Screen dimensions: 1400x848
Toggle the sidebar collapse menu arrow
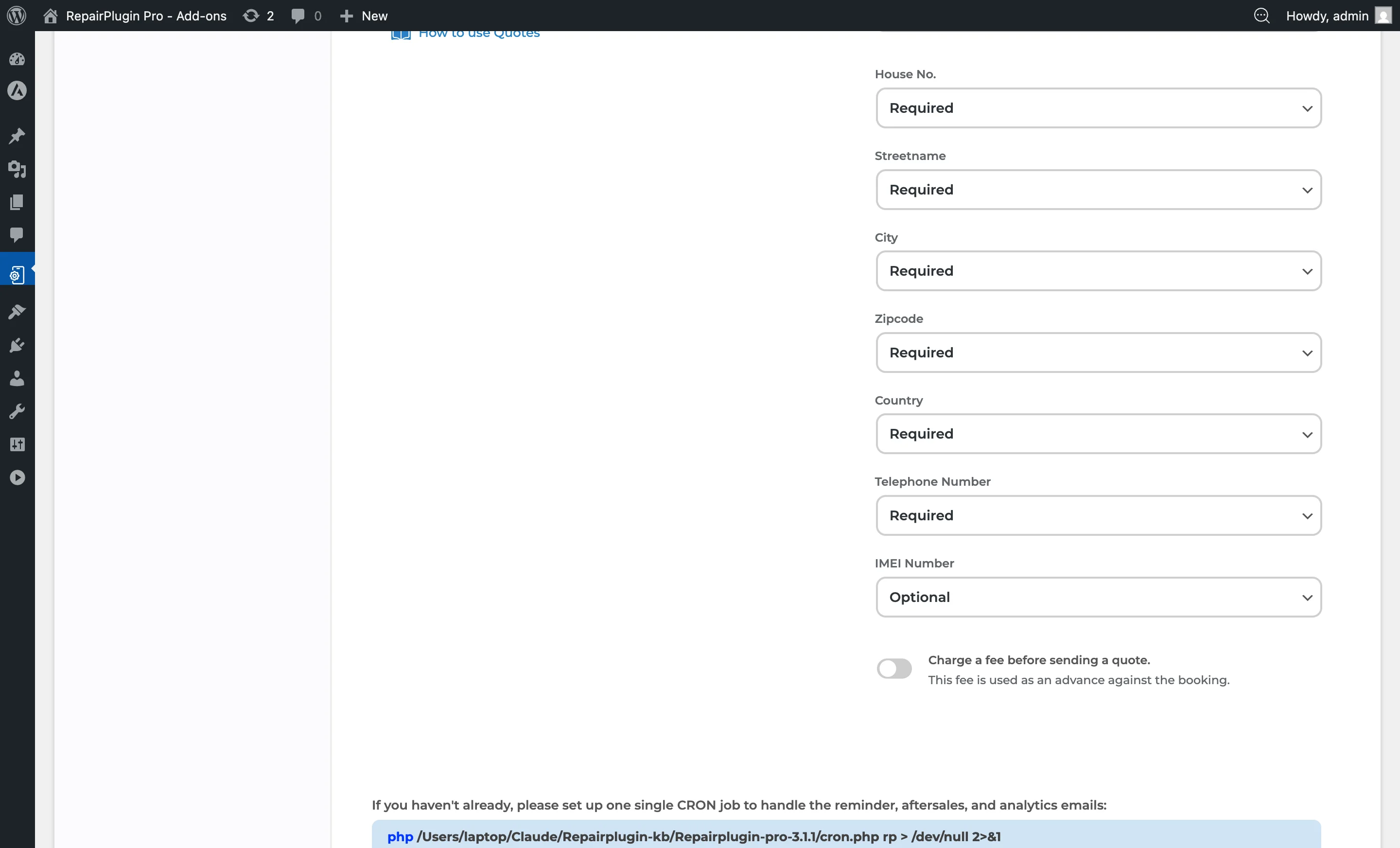pyautogui.click(x=17, y=477)
